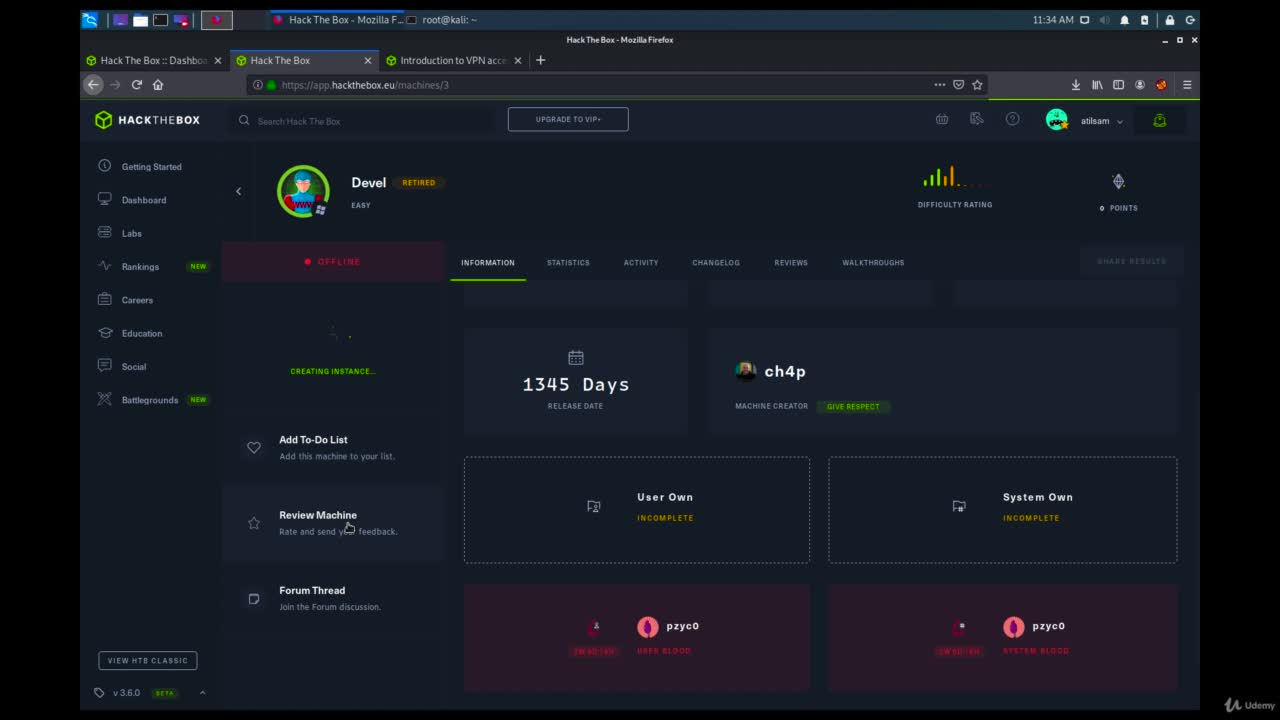Select the Activity tab
1280x720 pixels.
(x=641, y=263)
